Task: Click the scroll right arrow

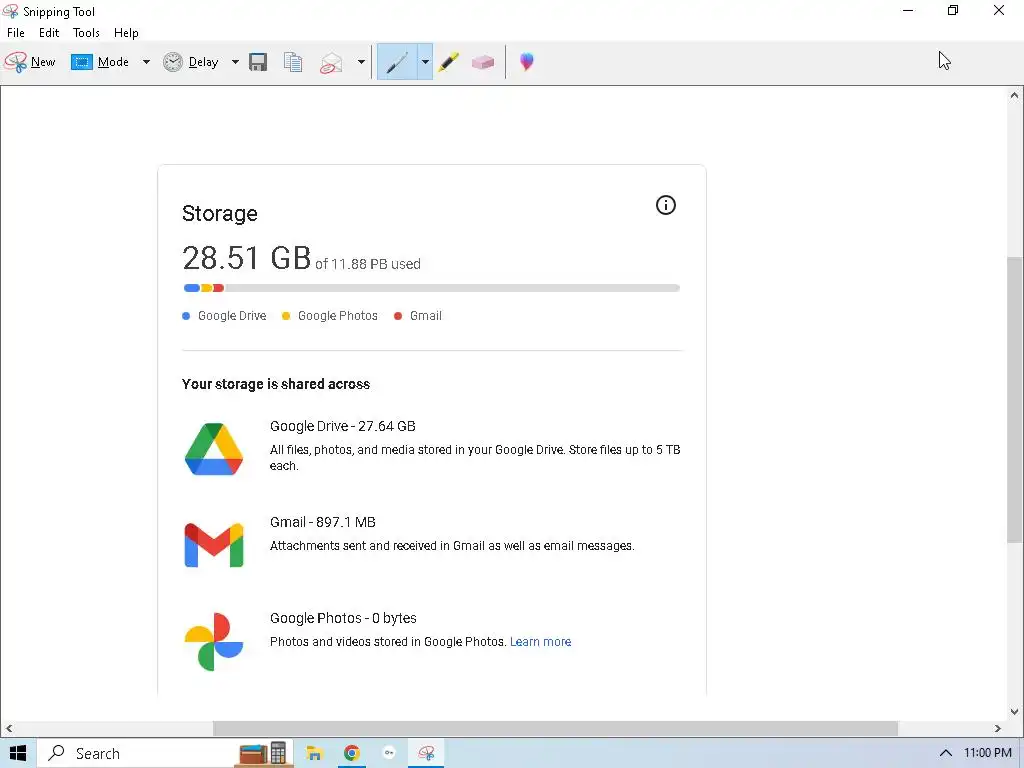Action: click(x=998, y=728)
